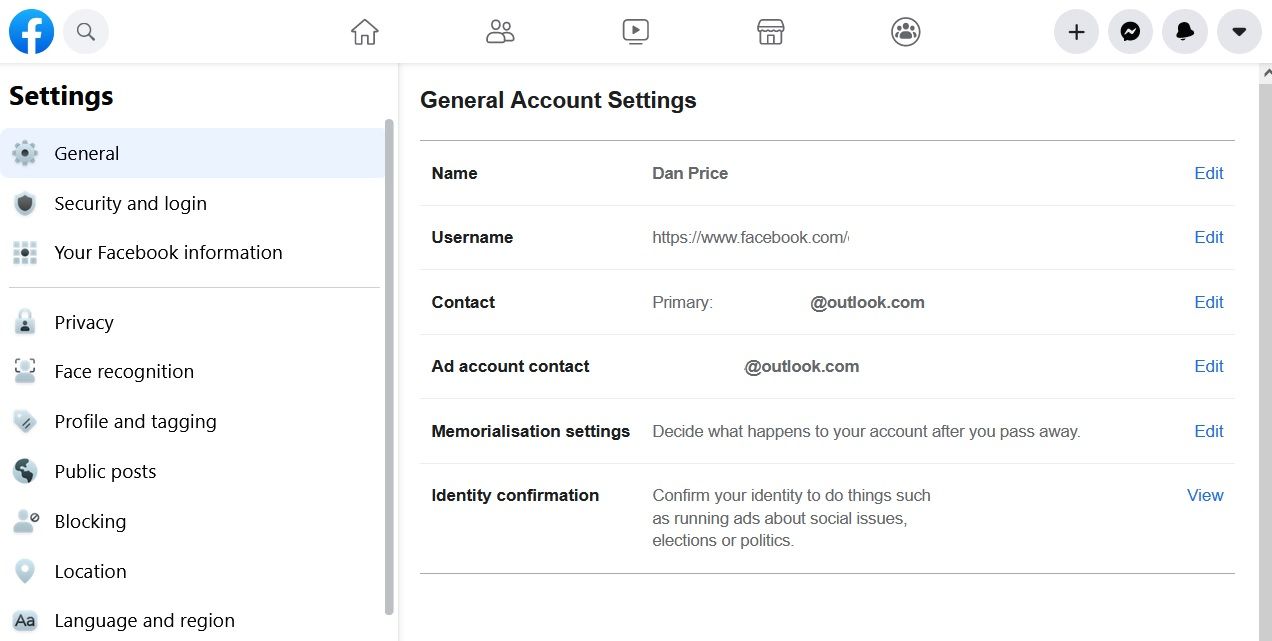
Task: Open Privacy settings in sidebar
Action: point(84,322)
